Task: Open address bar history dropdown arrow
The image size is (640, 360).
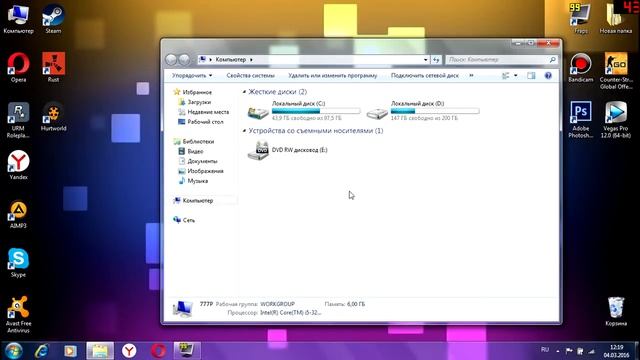Action: pos(425,60)
